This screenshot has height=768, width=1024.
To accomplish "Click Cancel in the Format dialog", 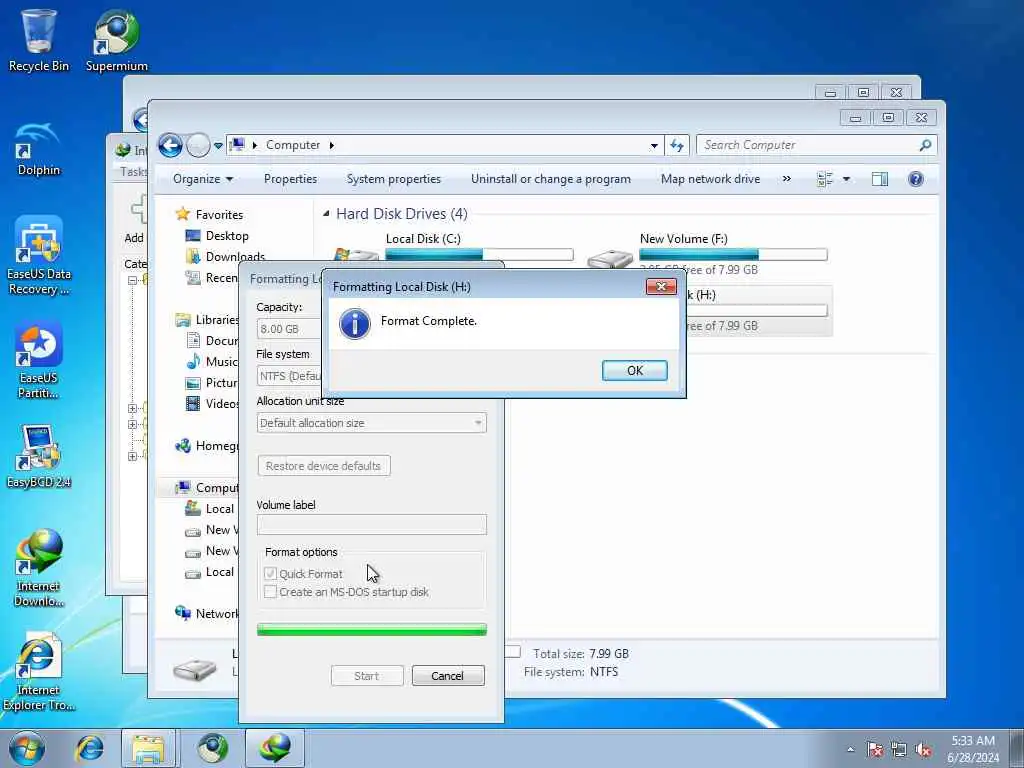I will click(x=448, y=676).
